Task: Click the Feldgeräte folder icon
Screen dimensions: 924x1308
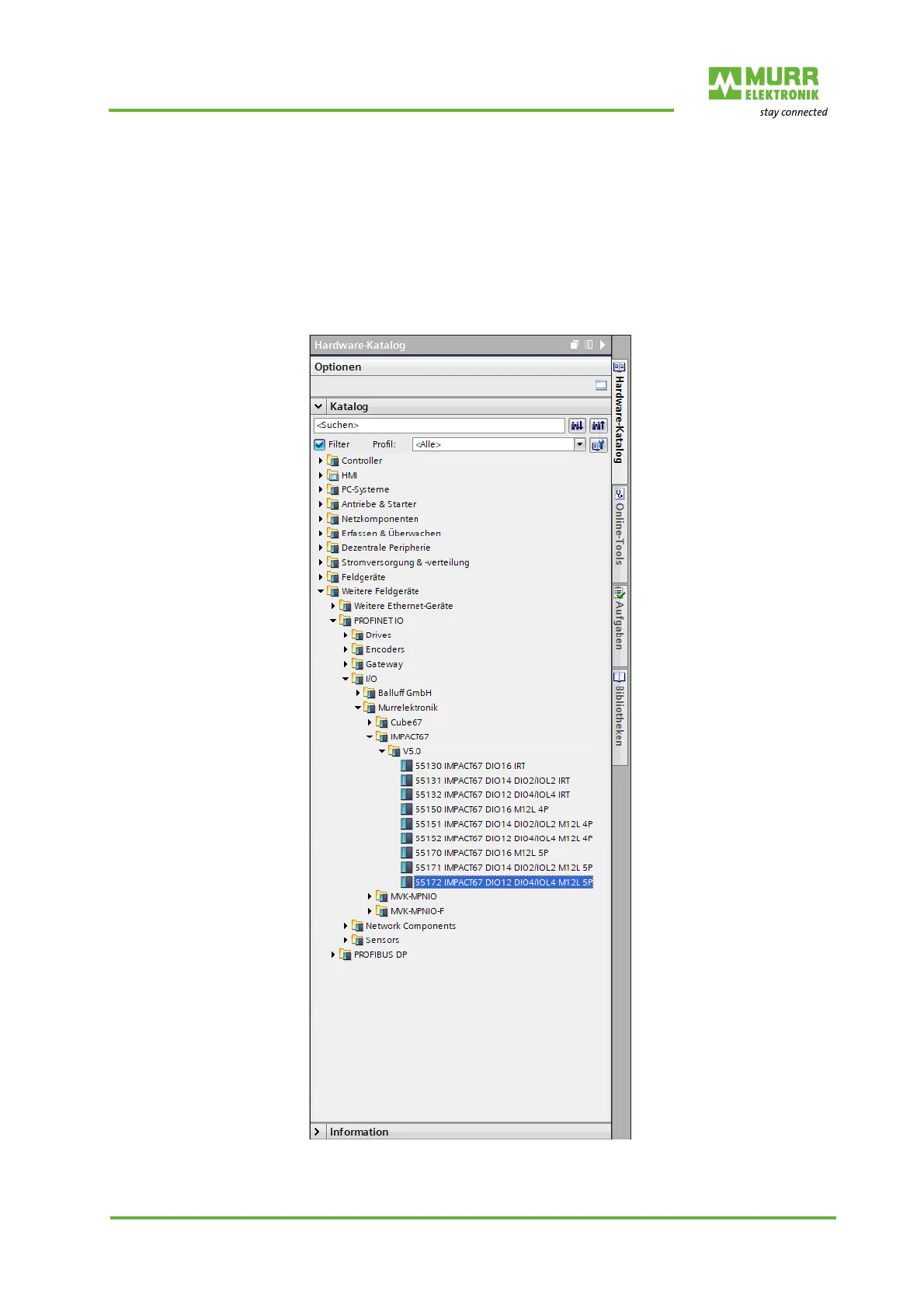Action: [333, 577]
